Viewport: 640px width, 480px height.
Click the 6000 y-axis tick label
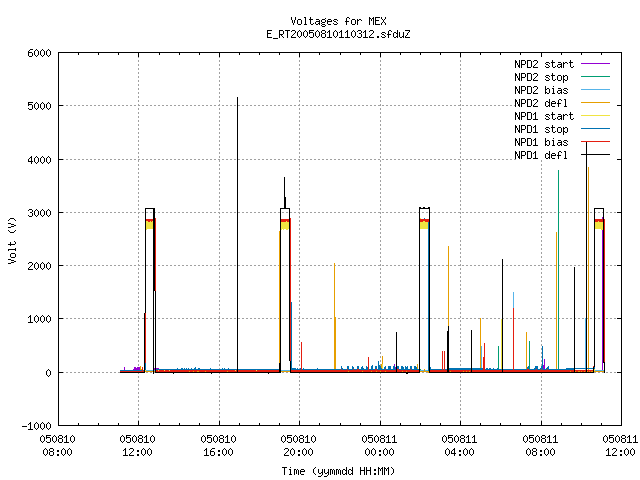[40, 53]
